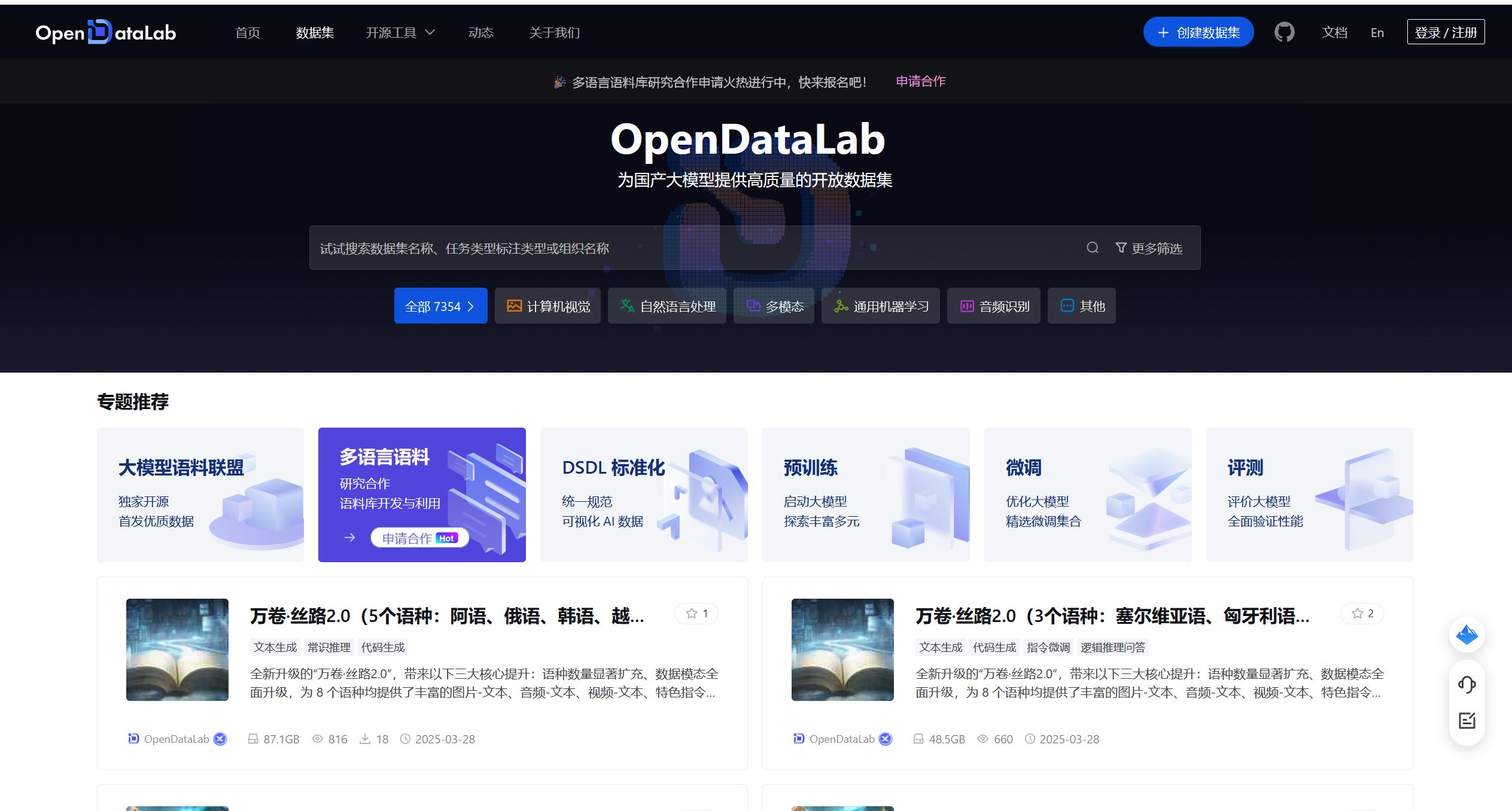The width and height of the screenshot is (1512, 811).
Task: Click storage size icon beside 48.5GB
Action: (x=918, y=739)
